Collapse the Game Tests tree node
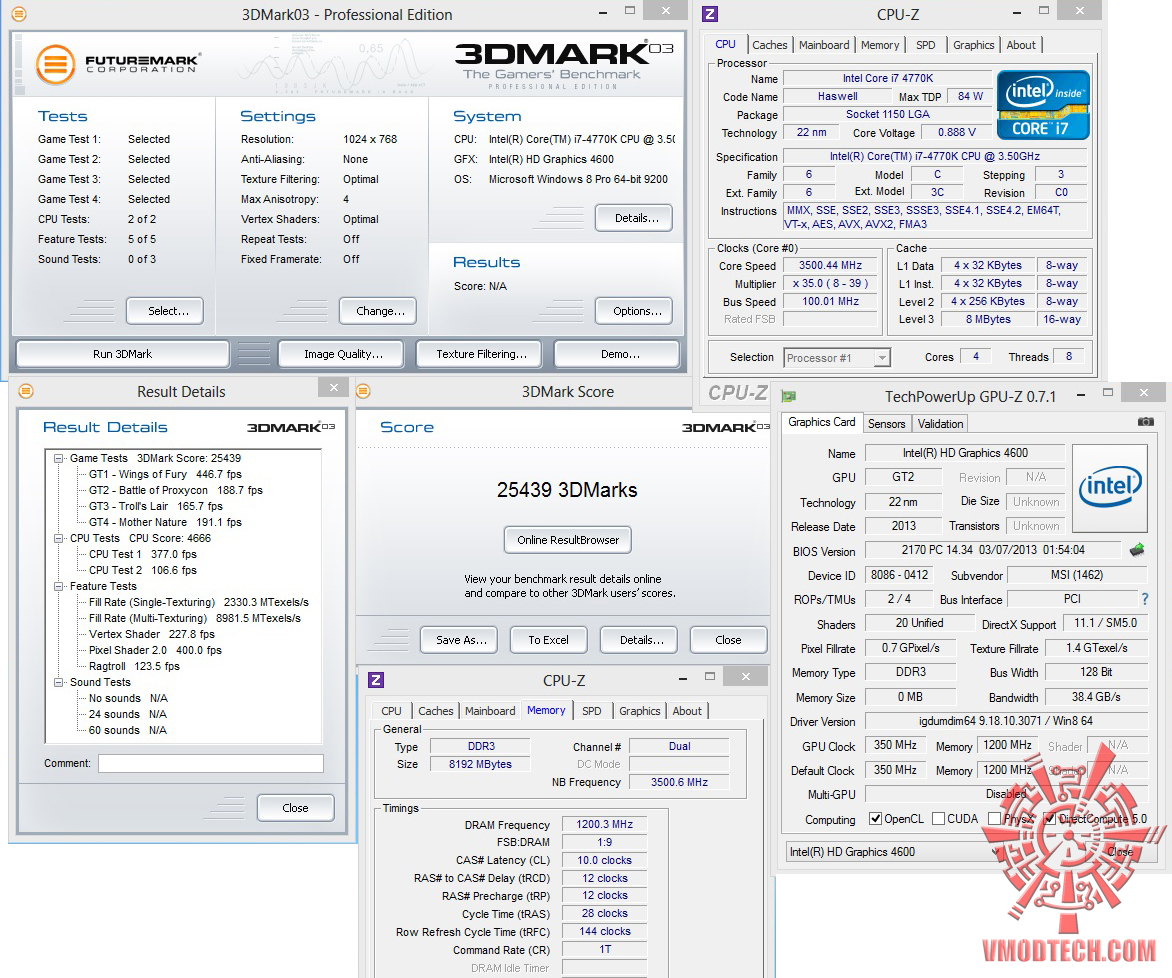The height and width of the screenshot is (978, 1172). point(59,458)
